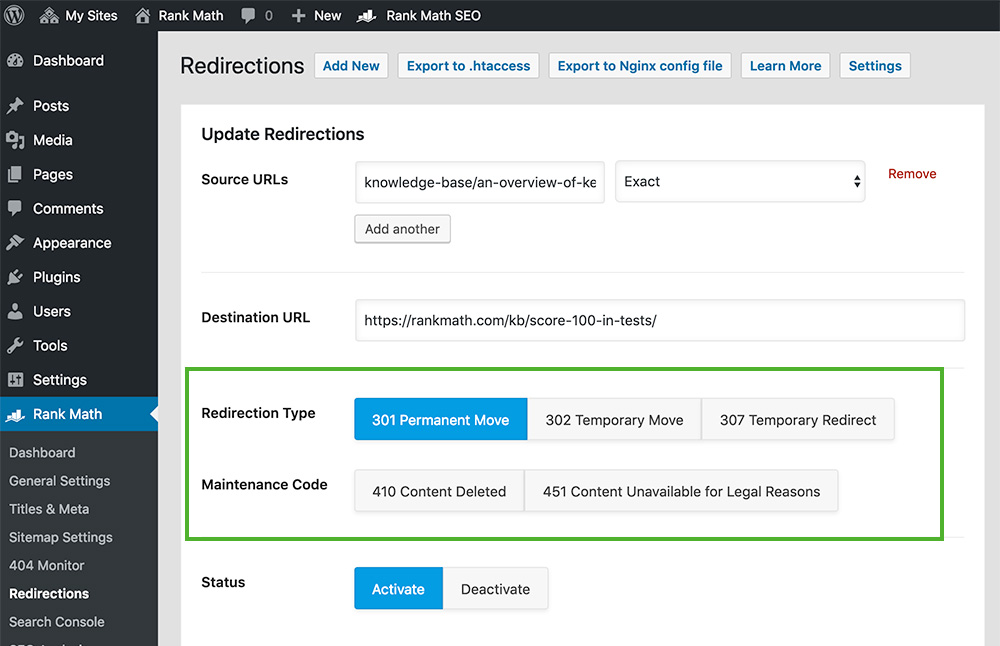Click the Media icon in sidebar
Viewport: 1000px width, 646px height.
click(x=15, y=140)
